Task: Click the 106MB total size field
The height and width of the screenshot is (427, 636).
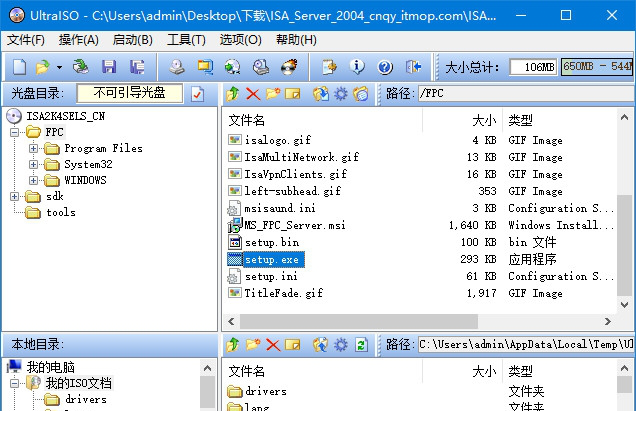Action: pos(533,67)
